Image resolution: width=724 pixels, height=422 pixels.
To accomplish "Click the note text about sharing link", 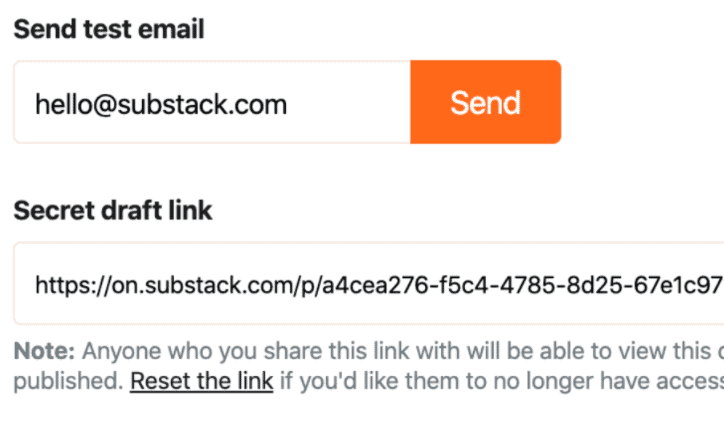I will pos(368,366).
